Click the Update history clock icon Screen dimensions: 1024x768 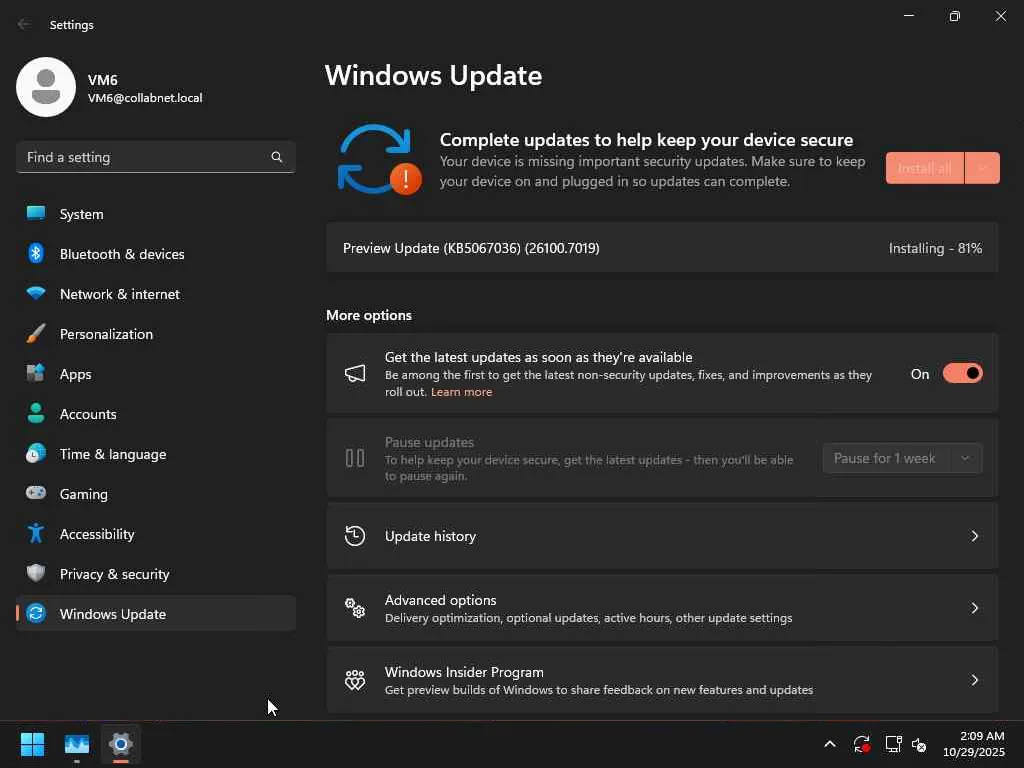click(x=355, y=536)
